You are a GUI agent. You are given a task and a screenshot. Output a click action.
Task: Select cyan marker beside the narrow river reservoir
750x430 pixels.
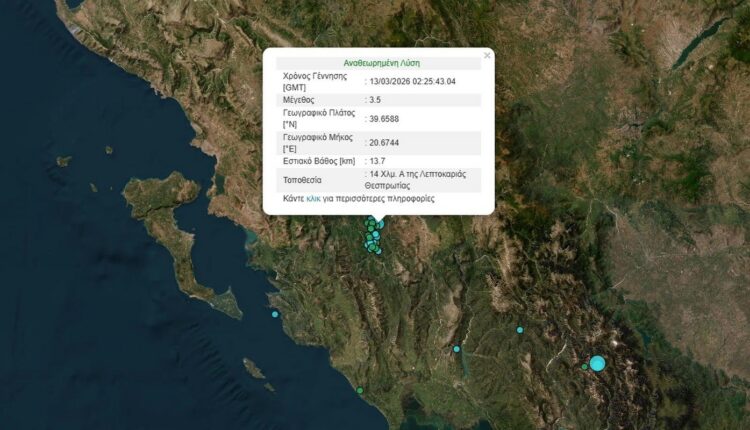456,349
